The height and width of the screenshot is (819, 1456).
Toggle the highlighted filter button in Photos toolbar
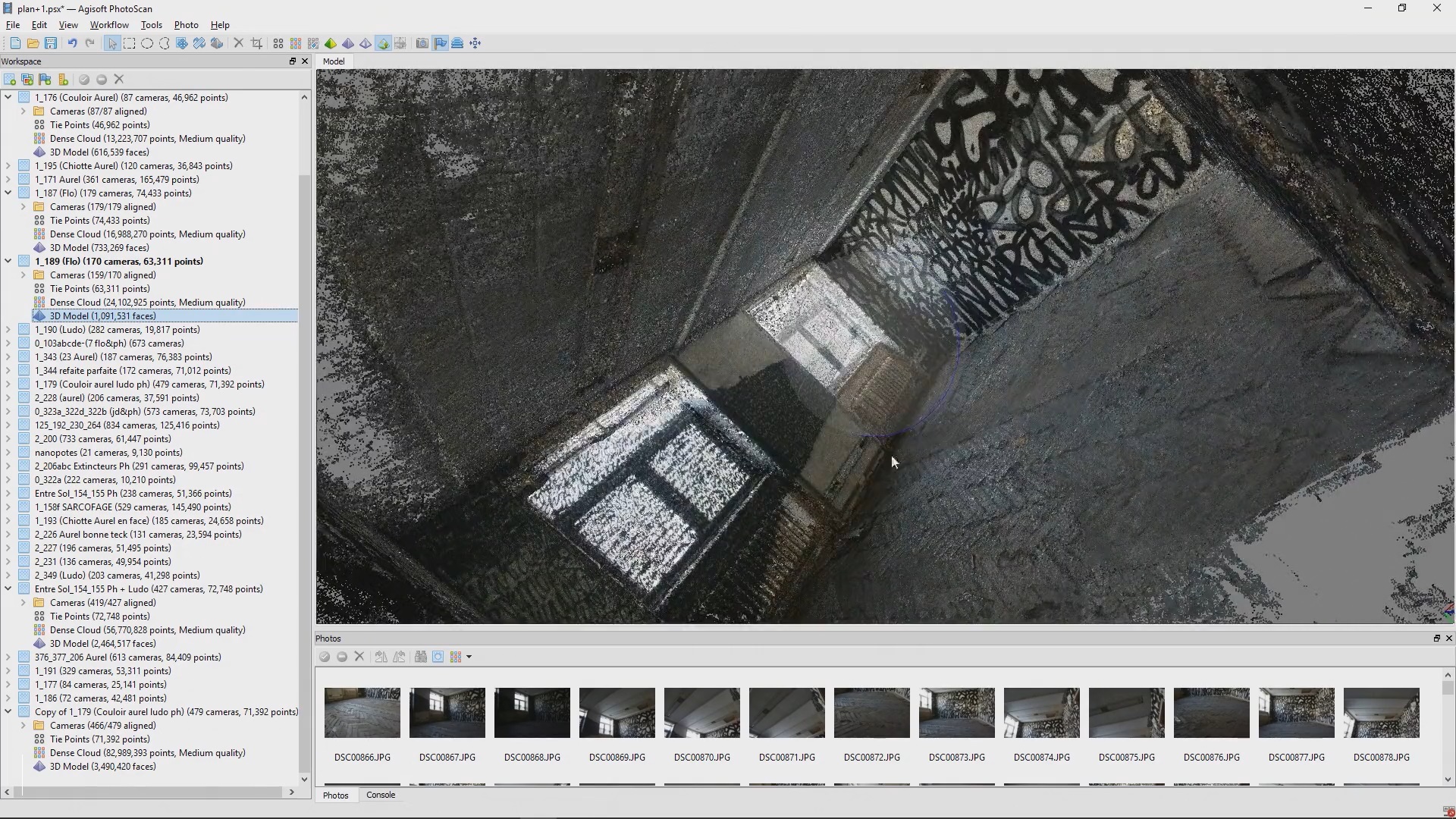tap(438, 657)
